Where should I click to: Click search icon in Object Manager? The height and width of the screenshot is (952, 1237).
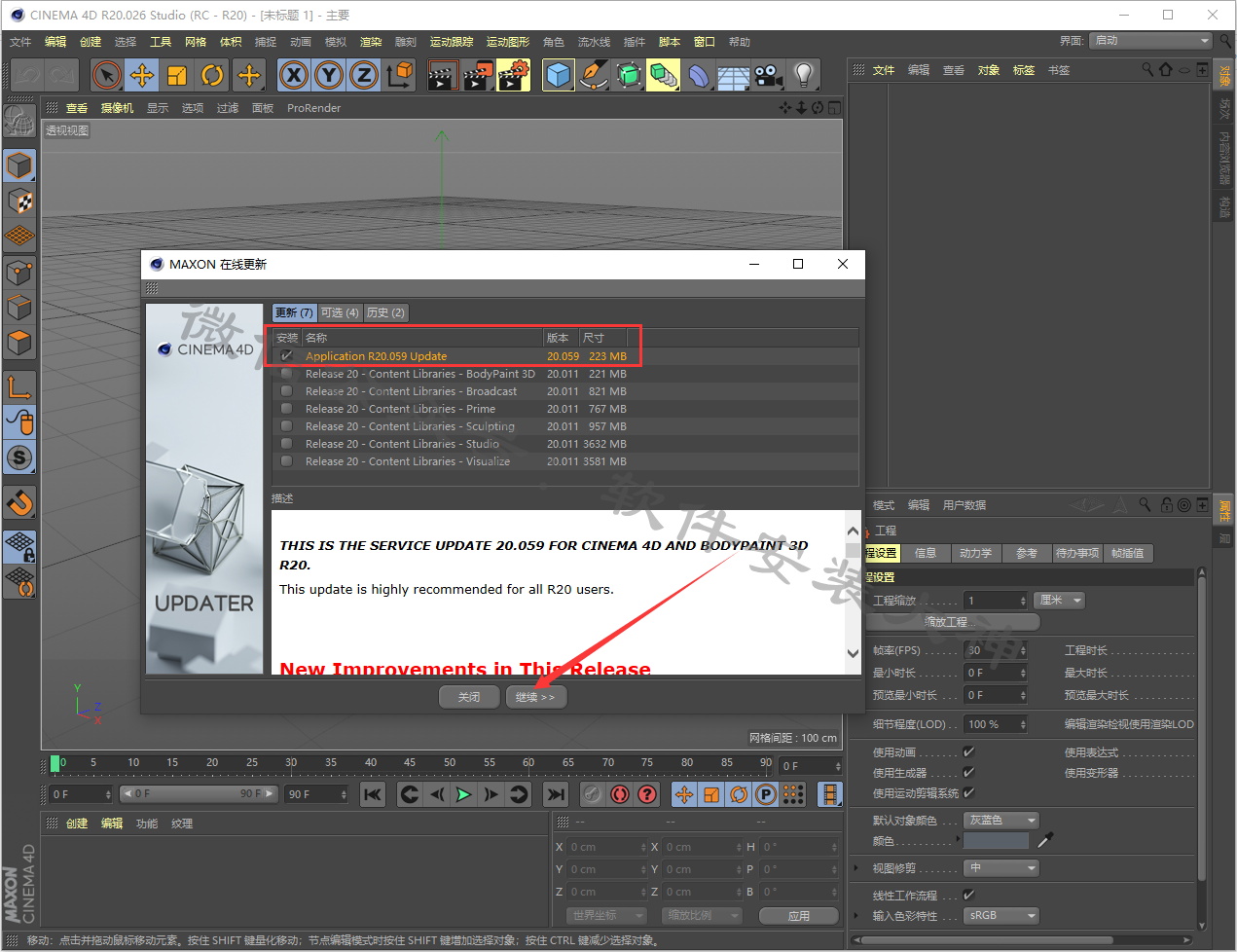pyautogui.click(x=1147, y=69)
